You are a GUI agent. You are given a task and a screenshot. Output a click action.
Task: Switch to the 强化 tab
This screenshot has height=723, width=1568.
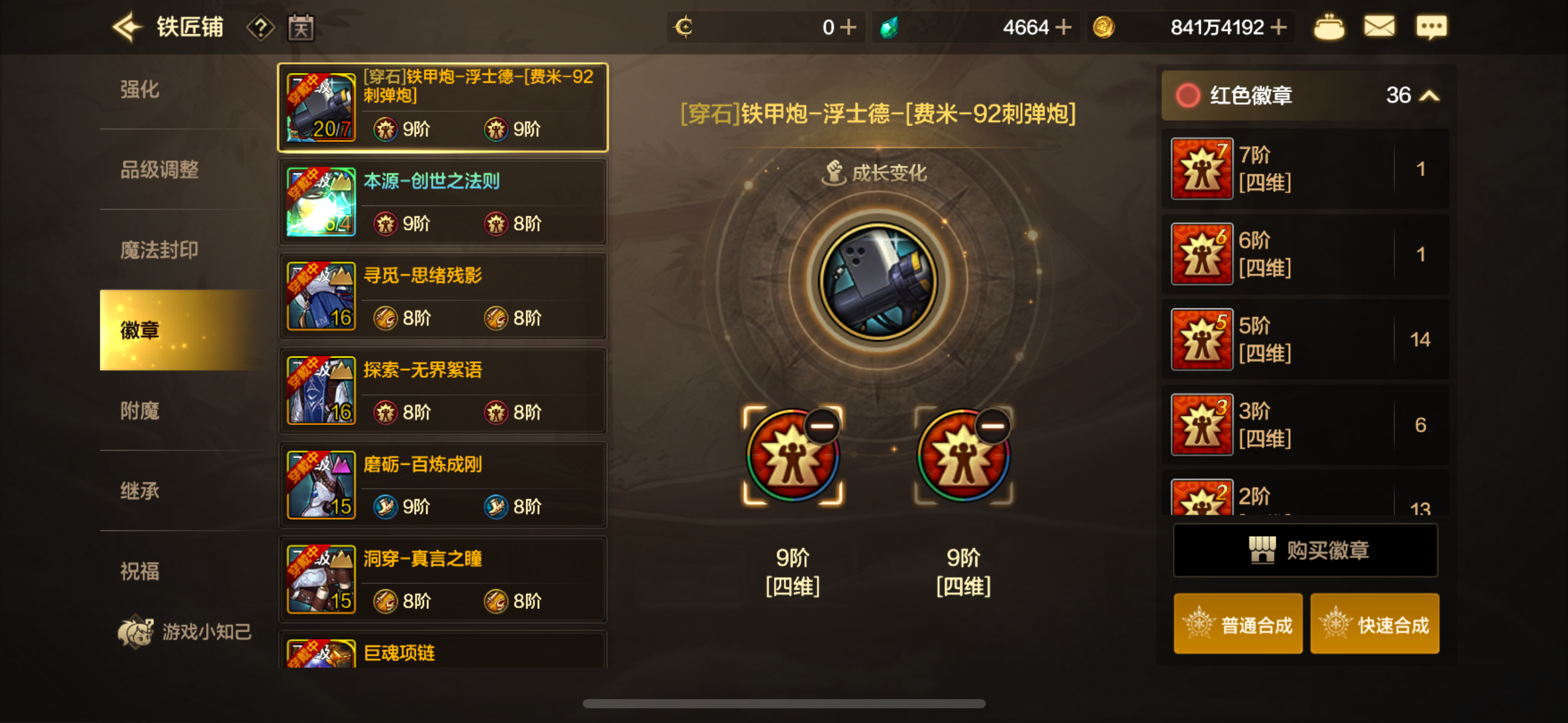140,90
